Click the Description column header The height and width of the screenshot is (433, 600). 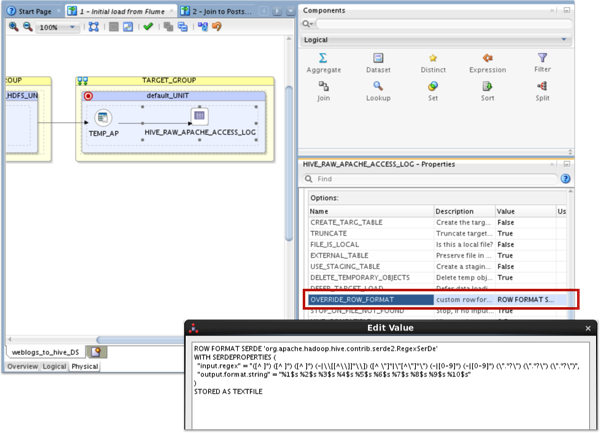pos(464,211)
